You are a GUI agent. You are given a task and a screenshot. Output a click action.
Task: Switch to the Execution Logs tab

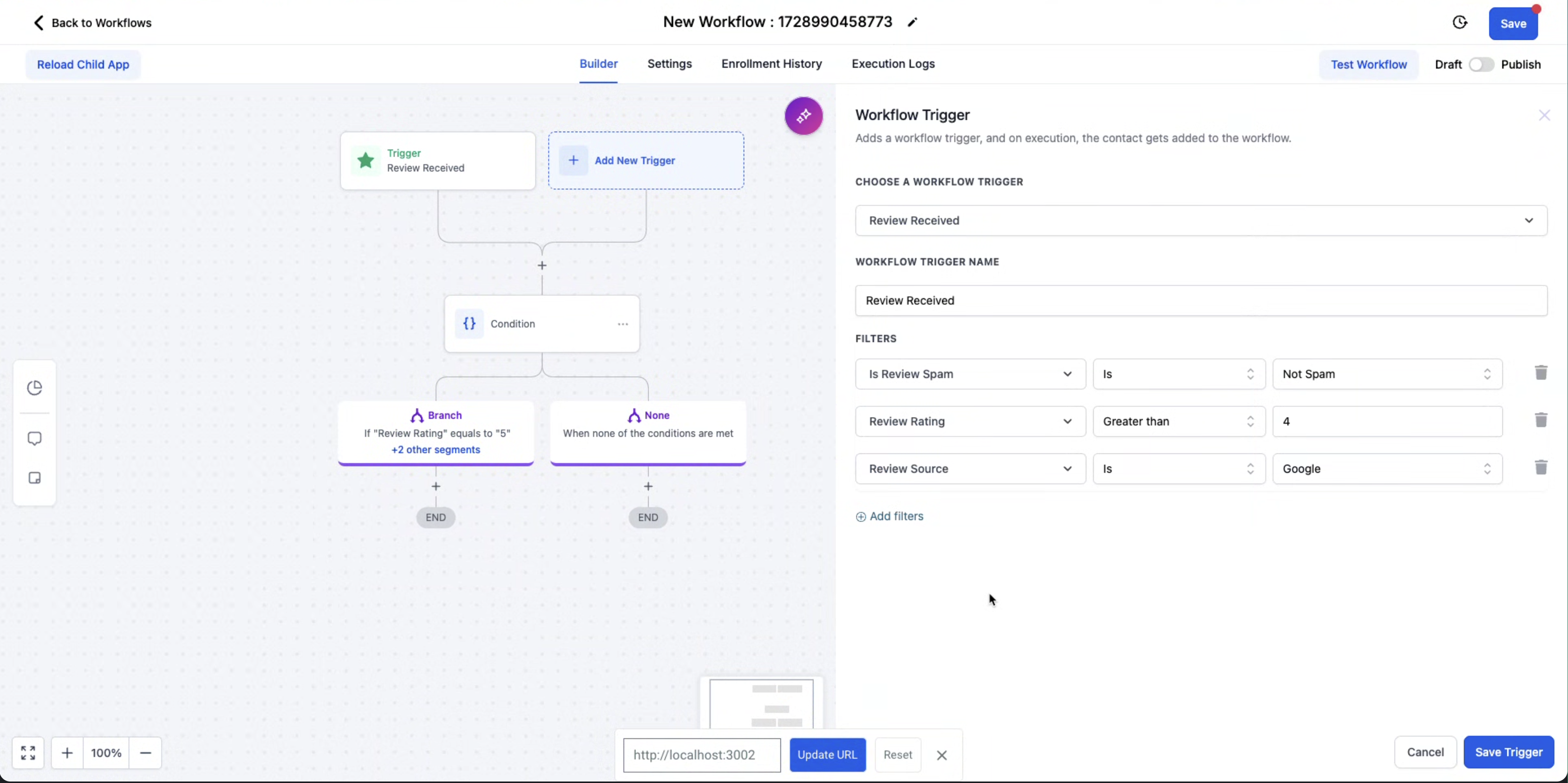tap(893, 64)
